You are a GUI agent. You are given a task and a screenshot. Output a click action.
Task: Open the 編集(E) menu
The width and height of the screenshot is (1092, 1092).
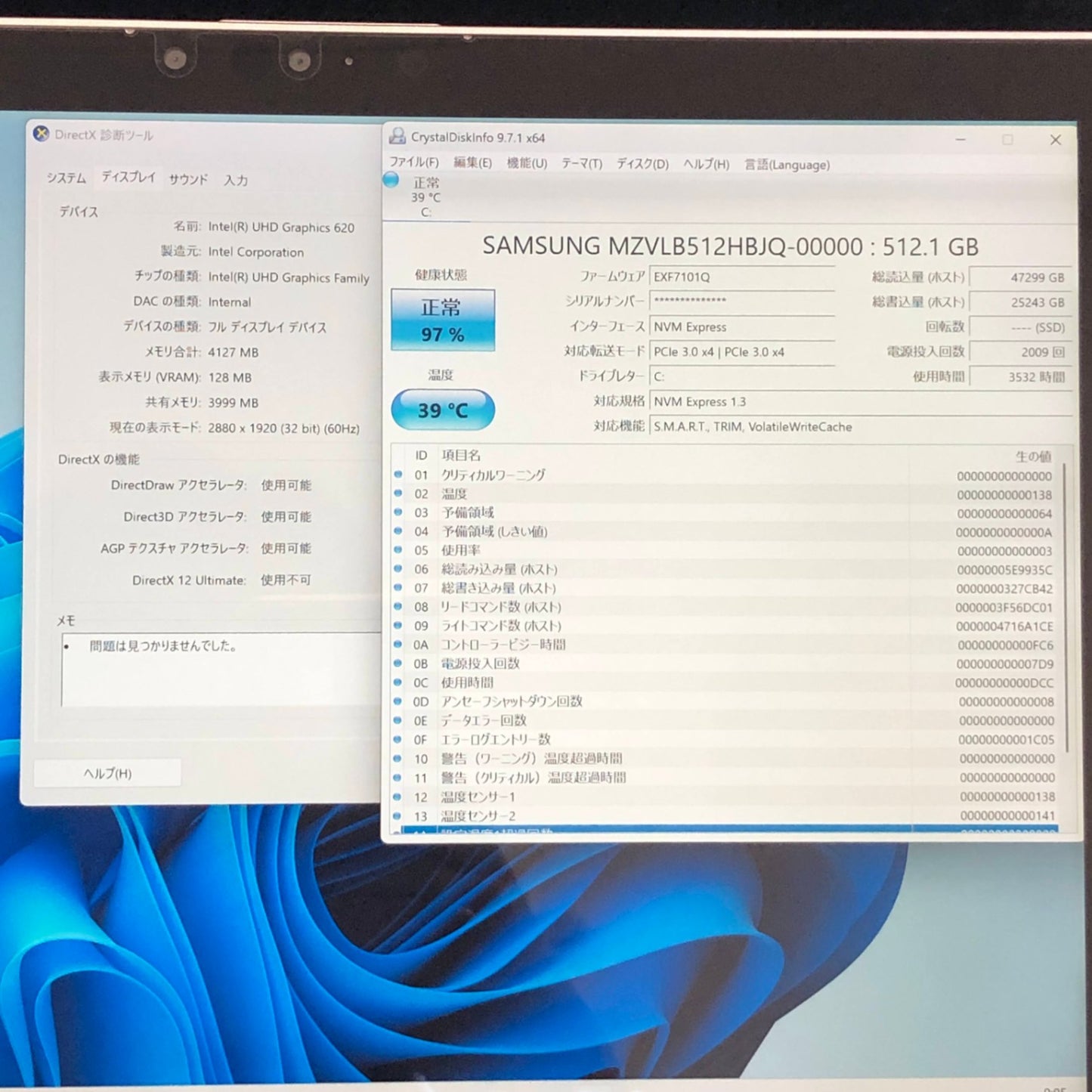[472, 162]
